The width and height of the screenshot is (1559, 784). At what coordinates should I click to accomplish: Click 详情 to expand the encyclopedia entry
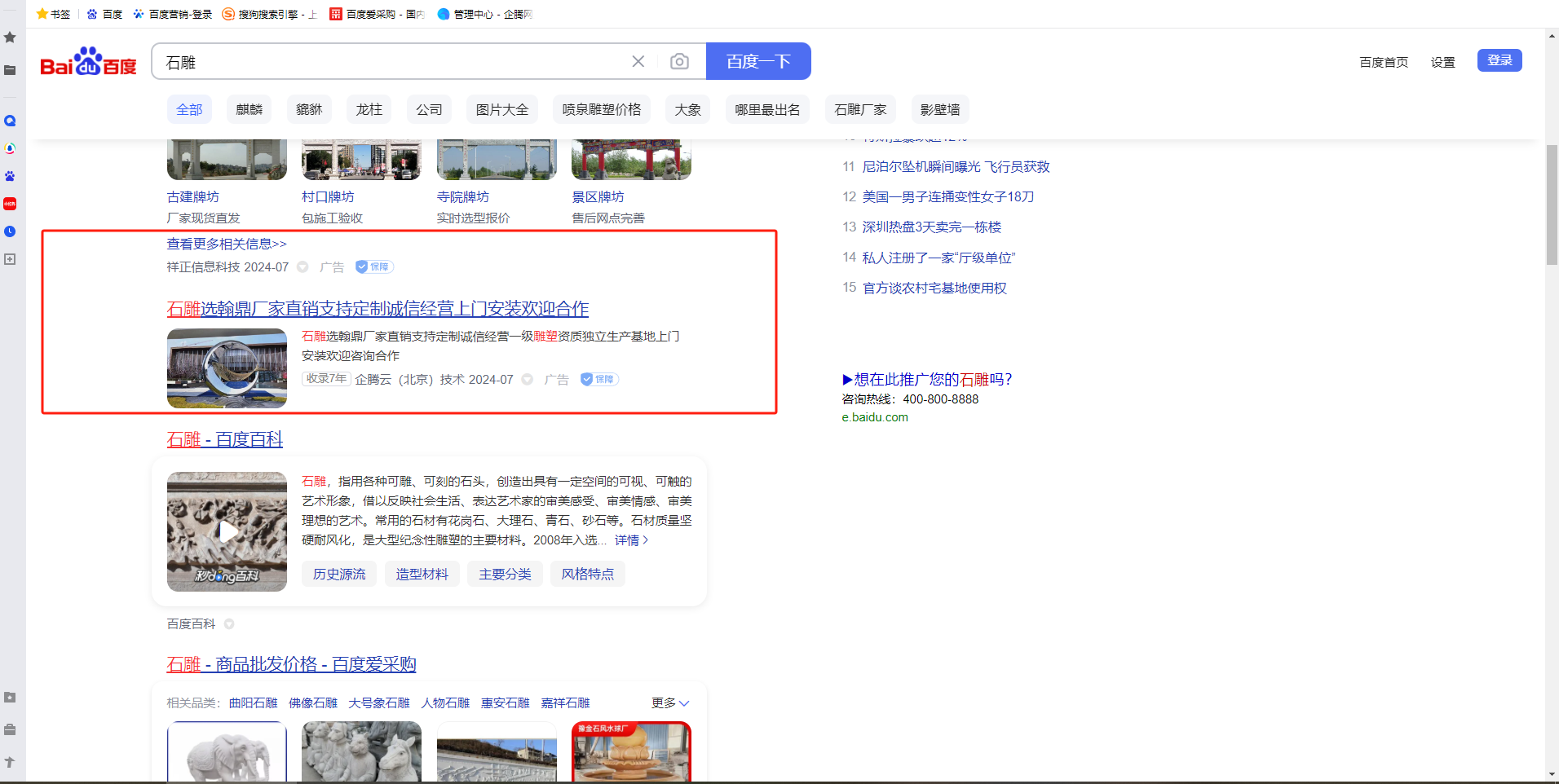[x=632, y=540]
